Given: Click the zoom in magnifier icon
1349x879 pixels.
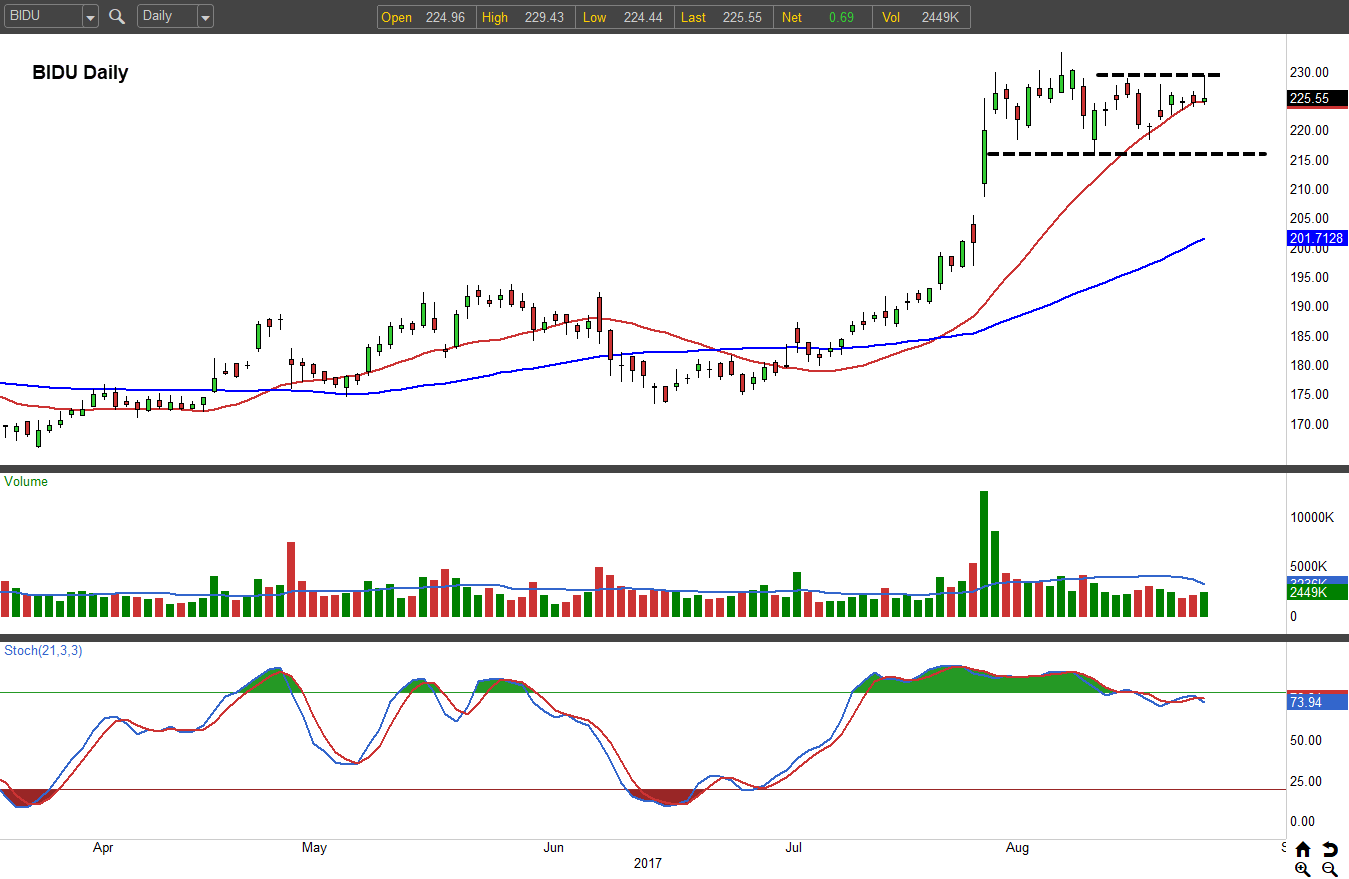Looking at the screenshot, I should [x=1303, y=869].
